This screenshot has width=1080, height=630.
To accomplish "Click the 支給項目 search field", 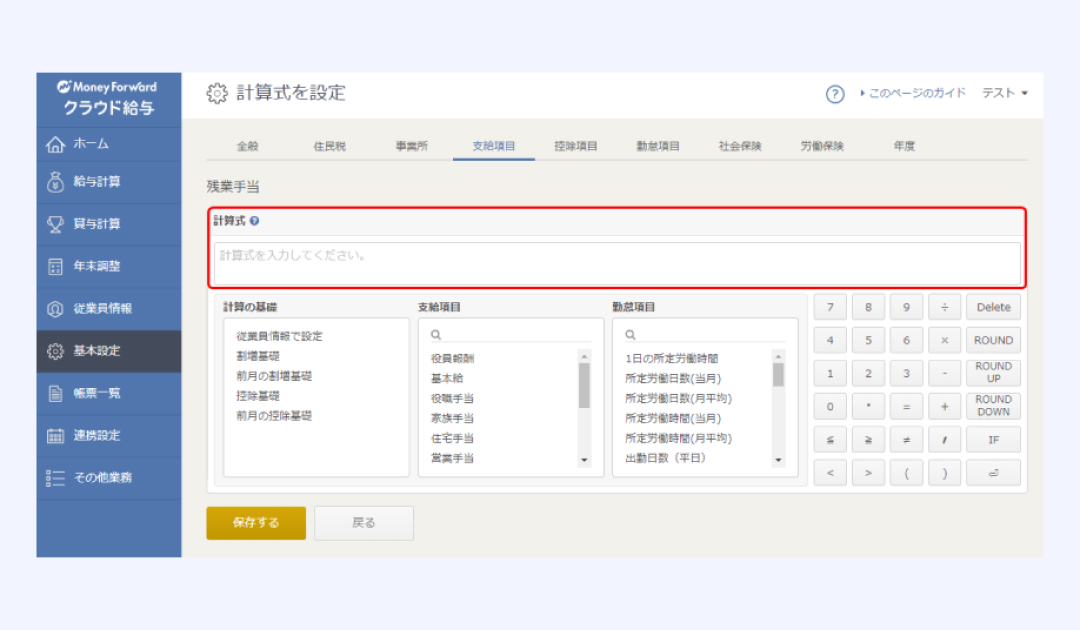I will 511,335.
